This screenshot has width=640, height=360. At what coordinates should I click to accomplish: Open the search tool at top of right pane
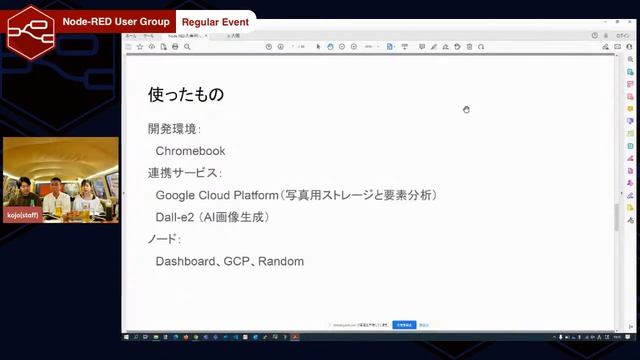click(630, 60)
